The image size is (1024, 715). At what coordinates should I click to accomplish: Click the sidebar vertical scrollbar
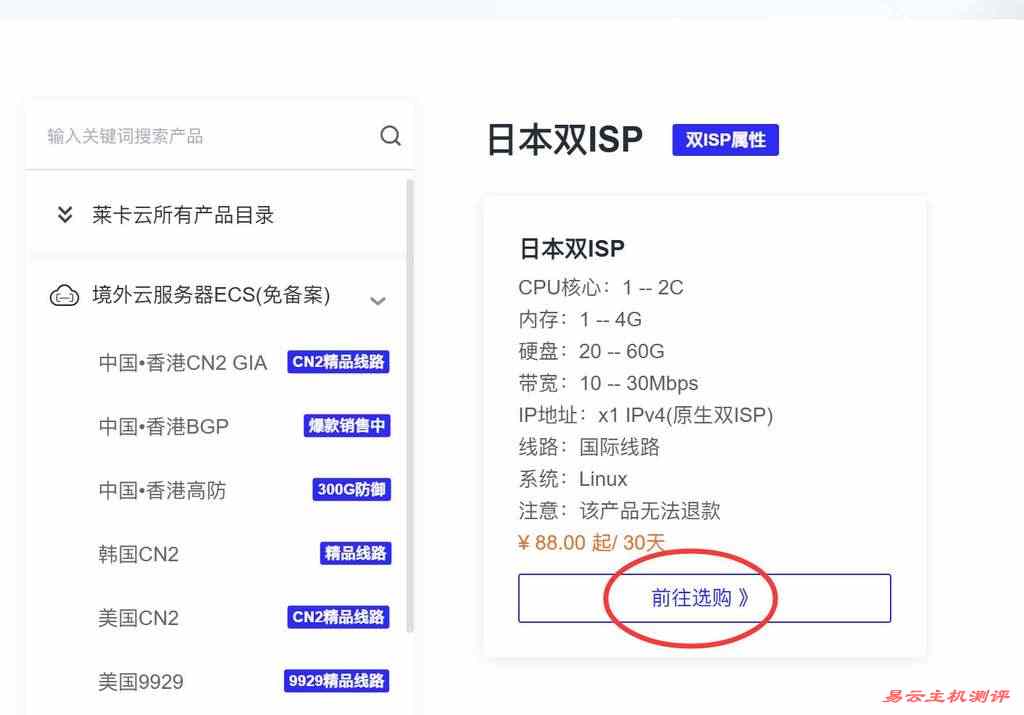(410, 405)
